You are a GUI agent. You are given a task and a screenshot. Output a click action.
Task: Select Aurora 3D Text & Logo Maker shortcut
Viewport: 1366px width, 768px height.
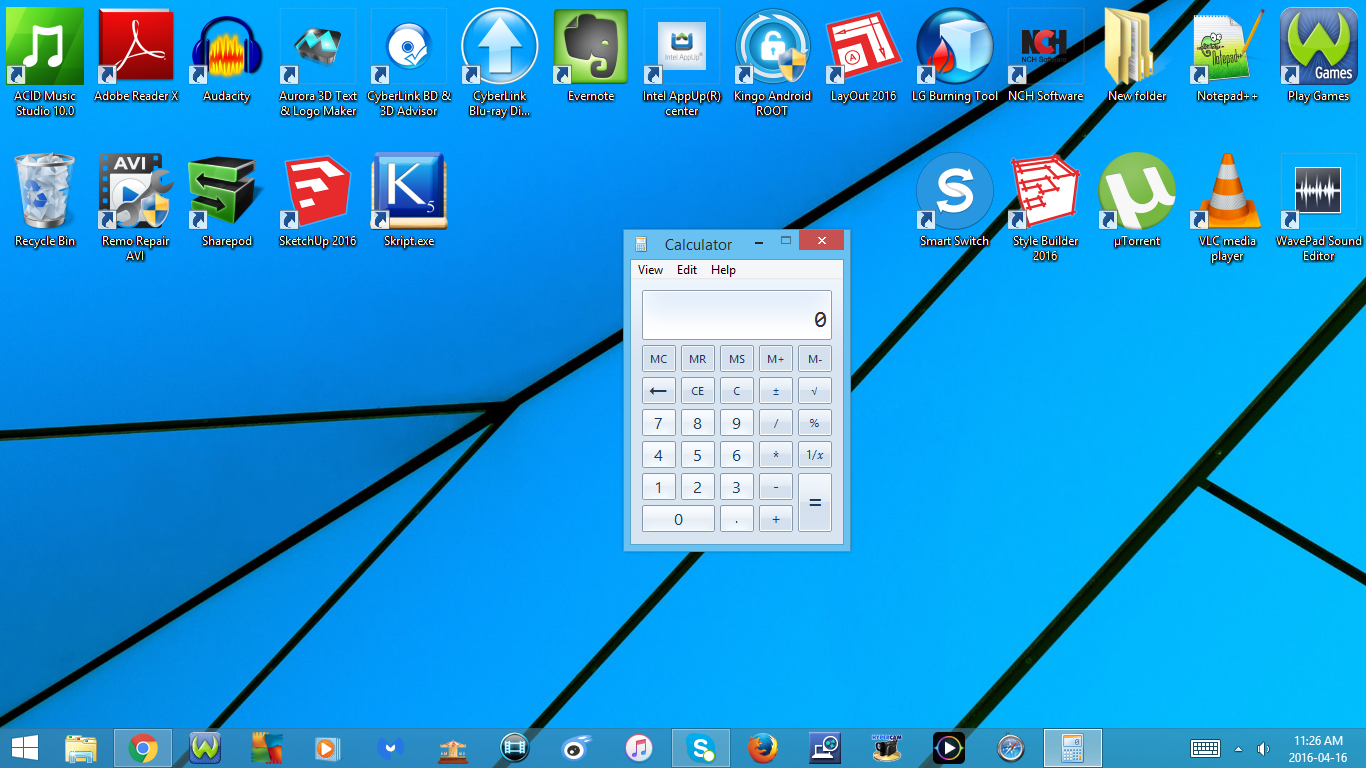tap(318, 47)
